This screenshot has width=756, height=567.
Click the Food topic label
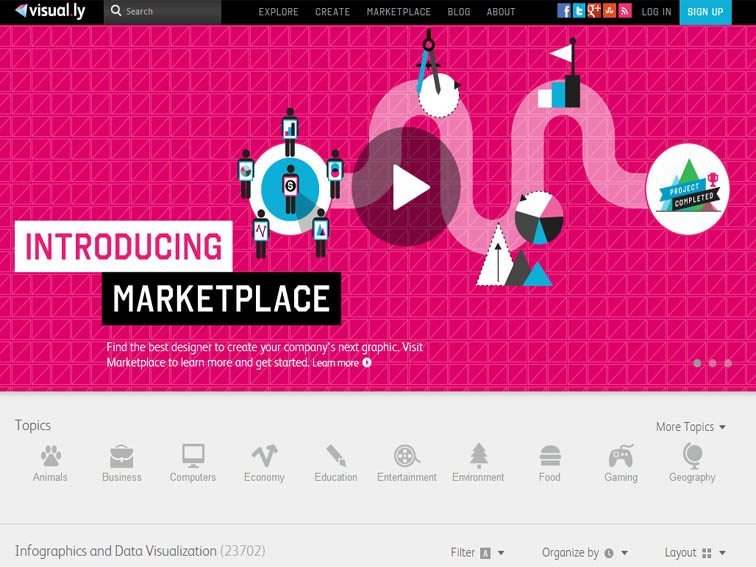click(x=549, y=477)
